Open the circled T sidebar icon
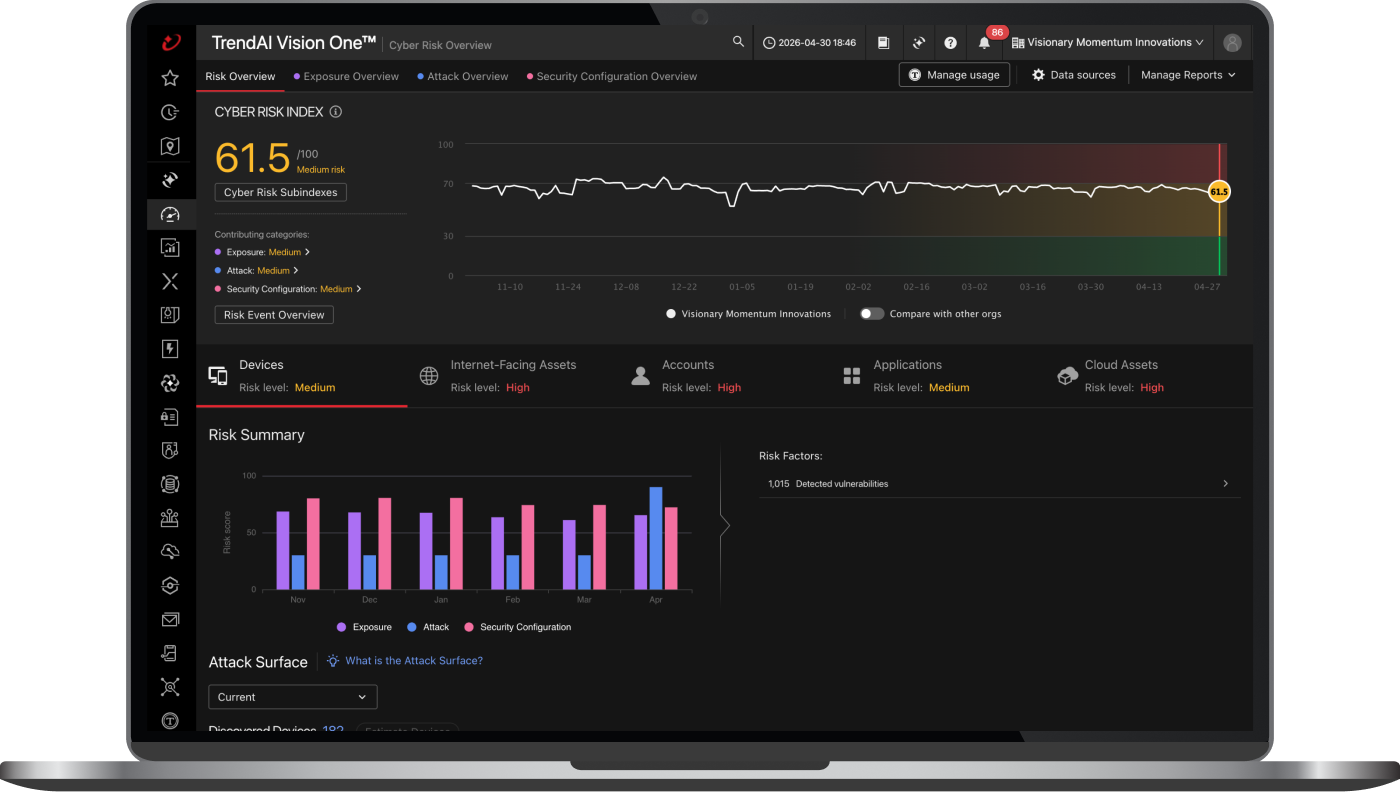 [170, 721]
